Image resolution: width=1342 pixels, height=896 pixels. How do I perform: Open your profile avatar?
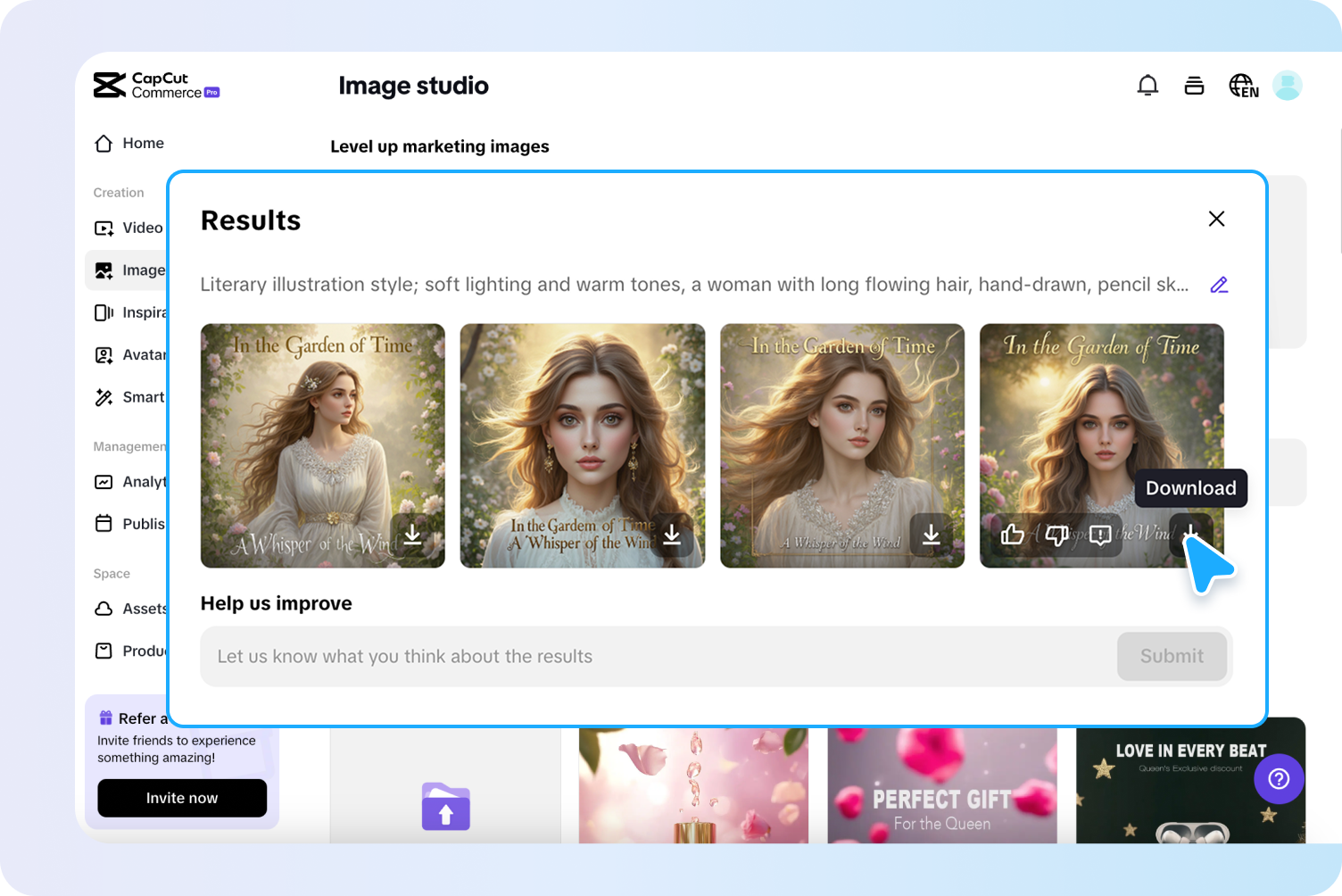click(1287, 85)
